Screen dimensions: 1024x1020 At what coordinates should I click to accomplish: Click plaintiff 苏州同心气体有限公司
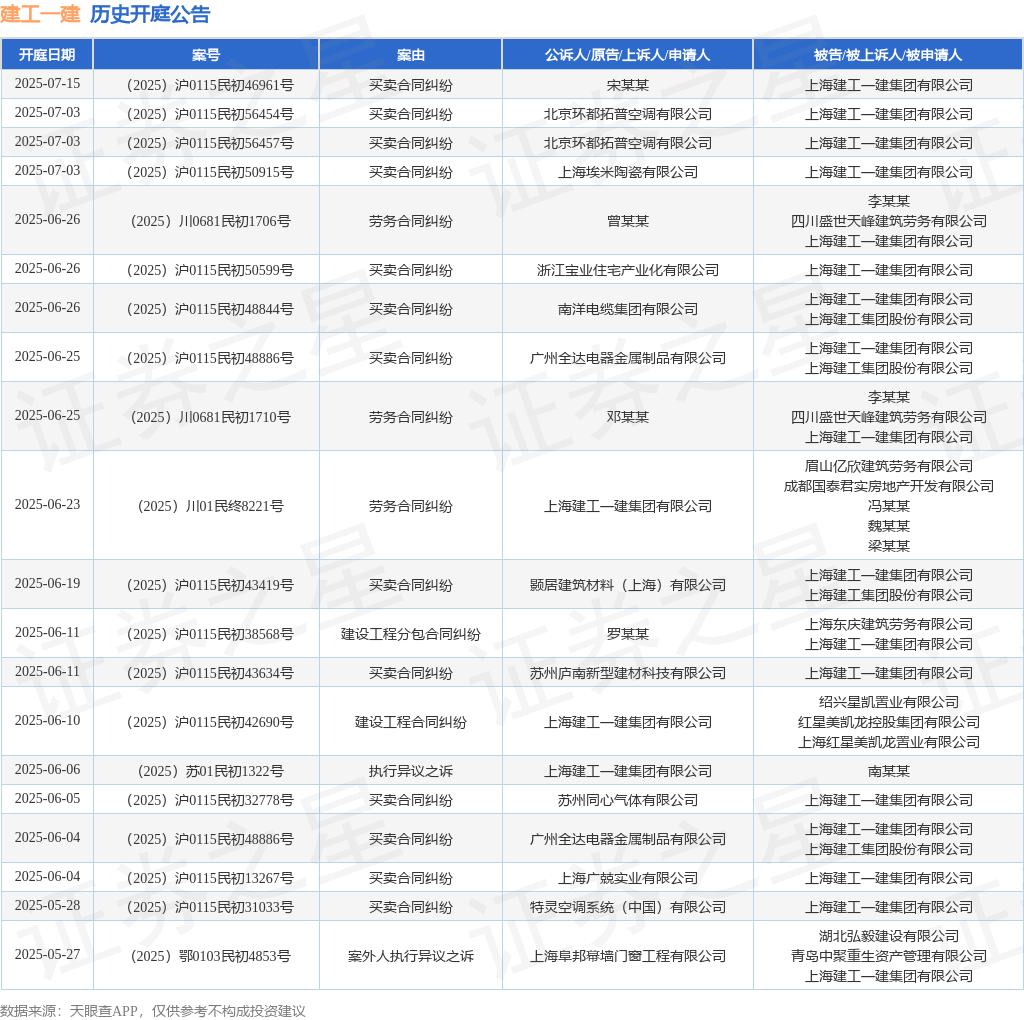click(628, 801)
